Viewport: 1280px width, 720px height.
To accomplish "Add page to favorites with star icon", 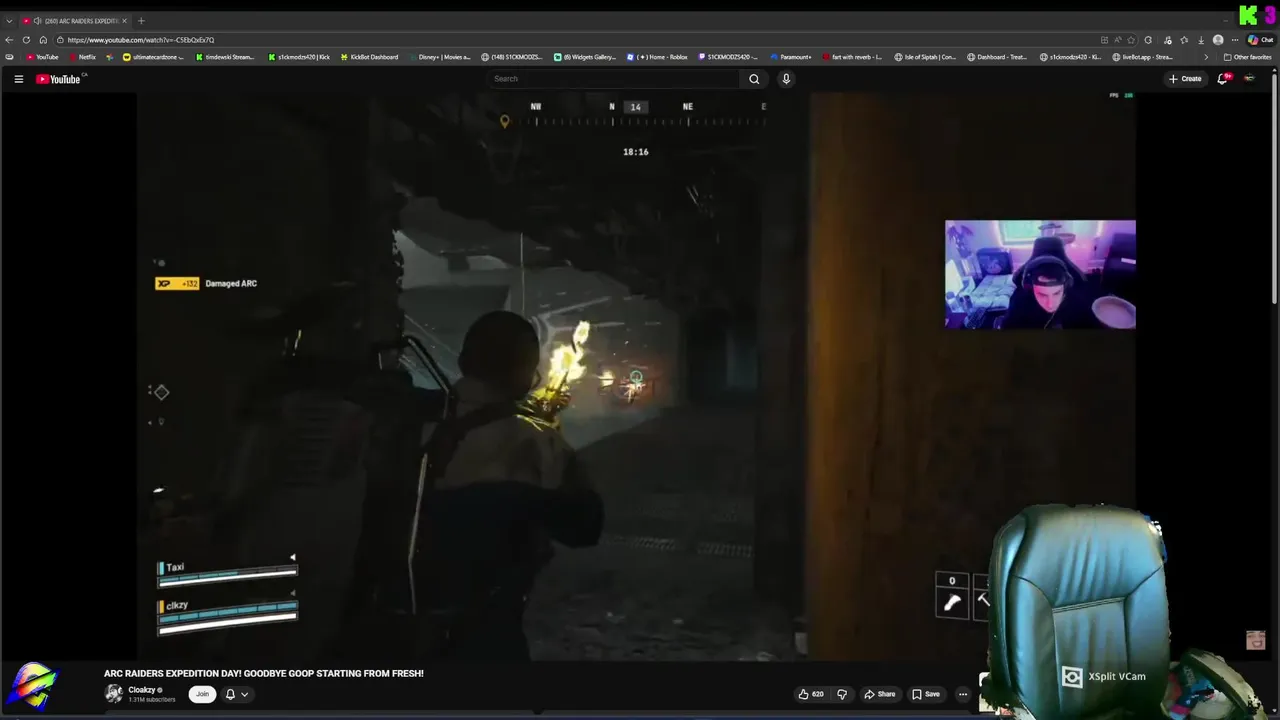I will [x=1132, y=40].
